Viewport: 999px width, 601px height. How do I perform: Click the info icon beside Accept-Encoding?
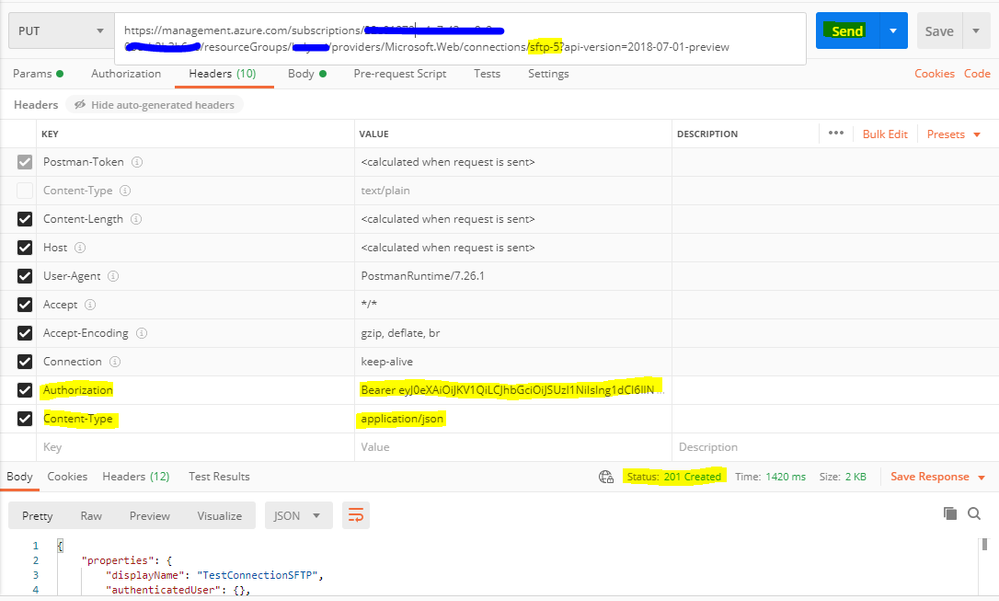click(x=141, y=333)
